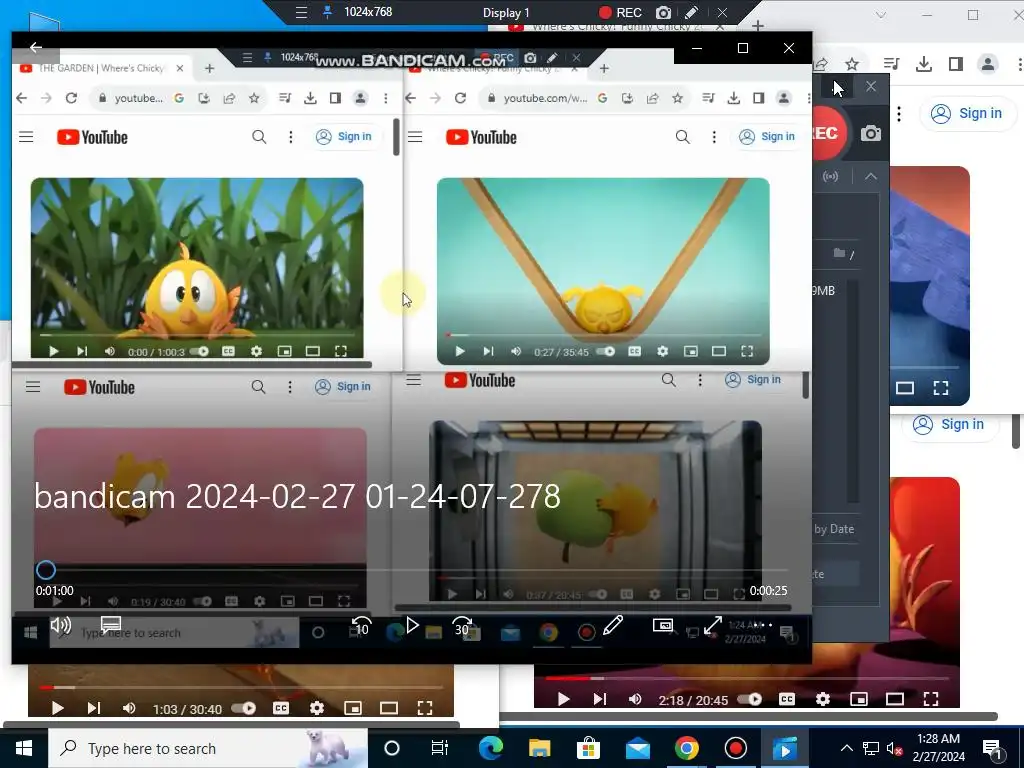Open the hamburger menu in the top remote toolbar
Viewport: 1024px width, 768px height.
coord(301,12)
